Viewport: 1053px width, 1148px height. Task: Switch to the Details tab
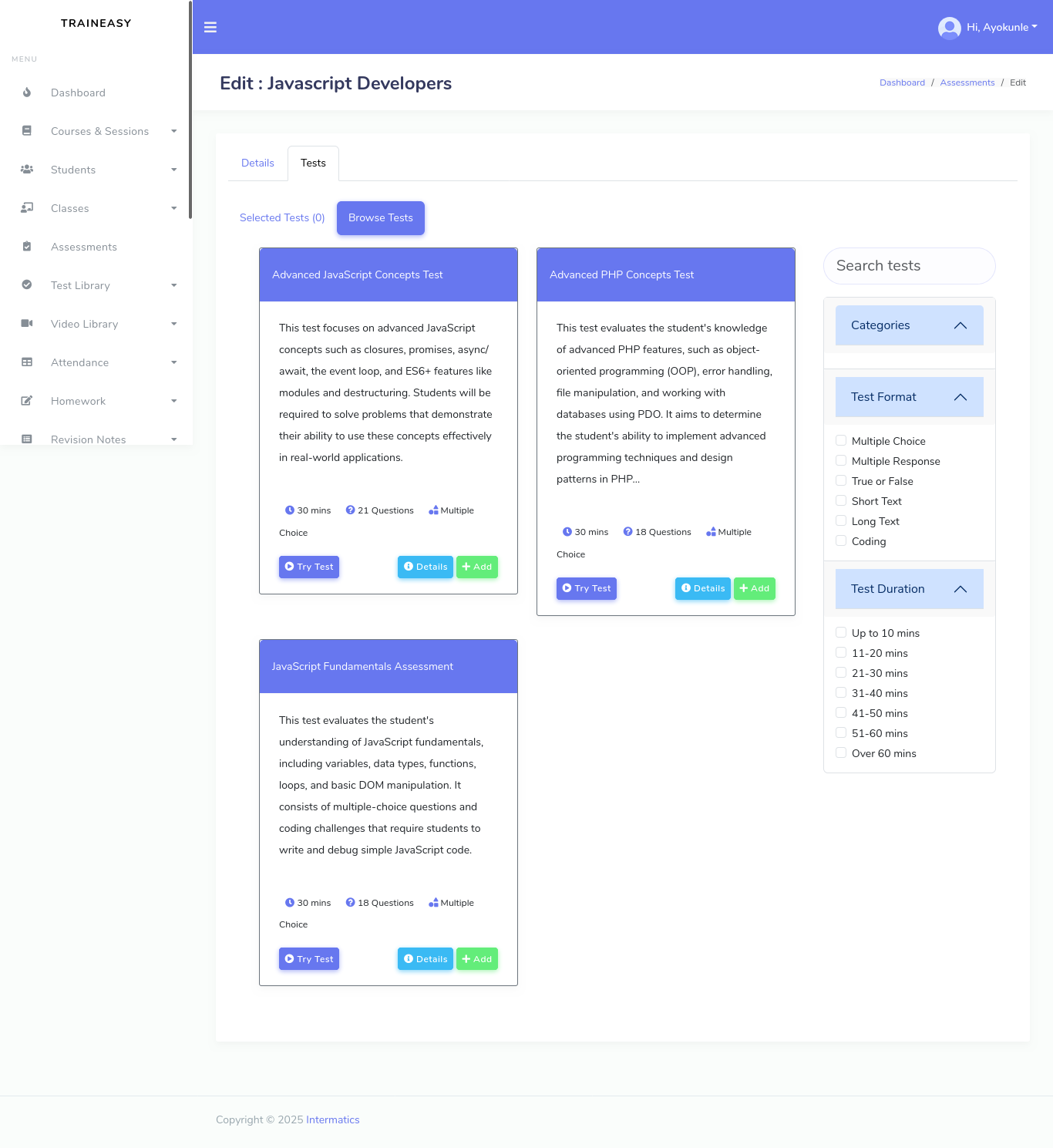[257, 163]
